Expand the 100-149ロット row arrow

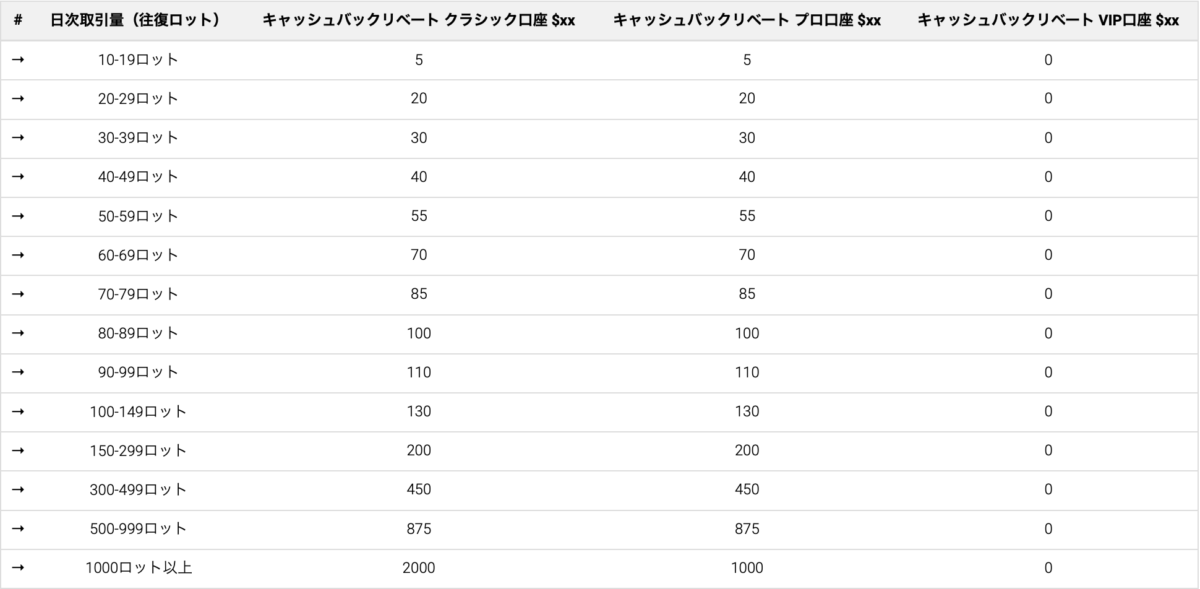[18, 411]
